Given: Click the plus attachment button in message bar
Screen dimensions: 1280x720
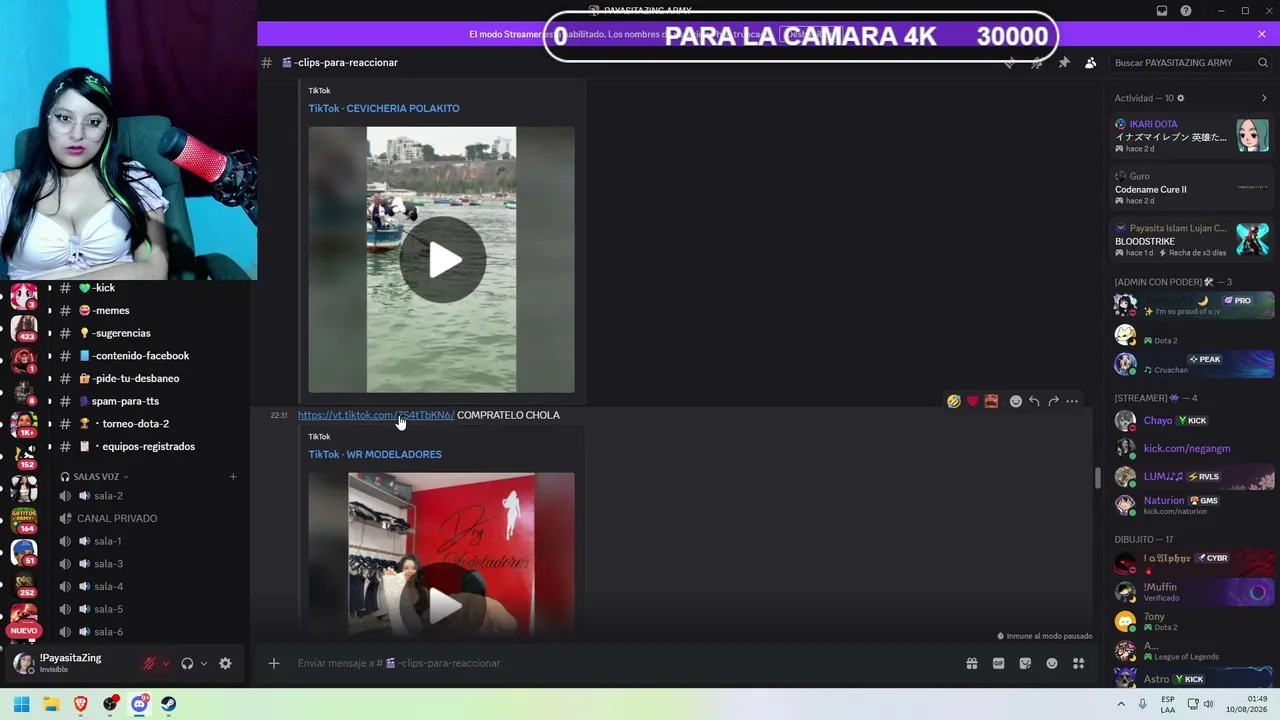Looking at the screenshot, I should (274, 663).
